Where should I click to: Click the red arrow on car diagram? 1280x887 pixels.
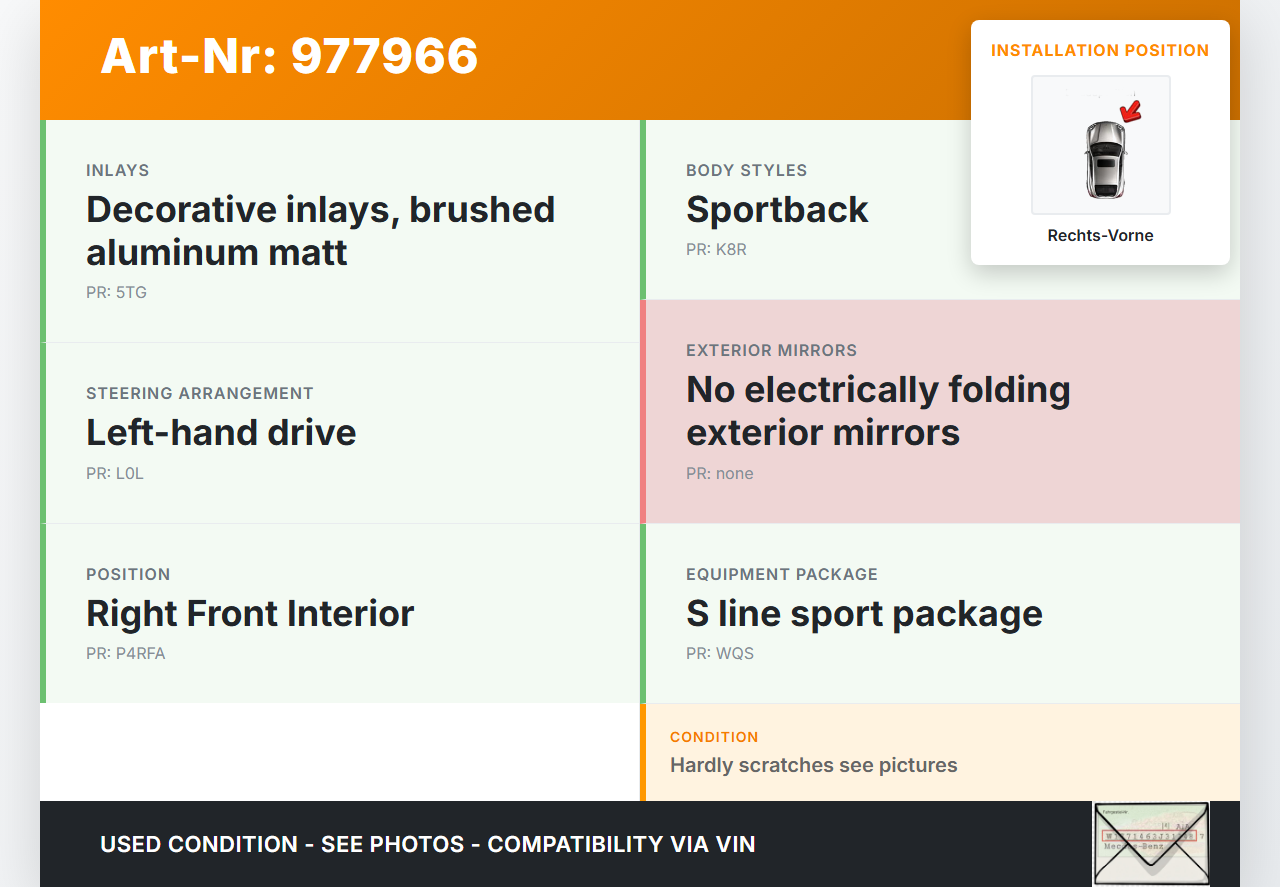[1131, 111]
